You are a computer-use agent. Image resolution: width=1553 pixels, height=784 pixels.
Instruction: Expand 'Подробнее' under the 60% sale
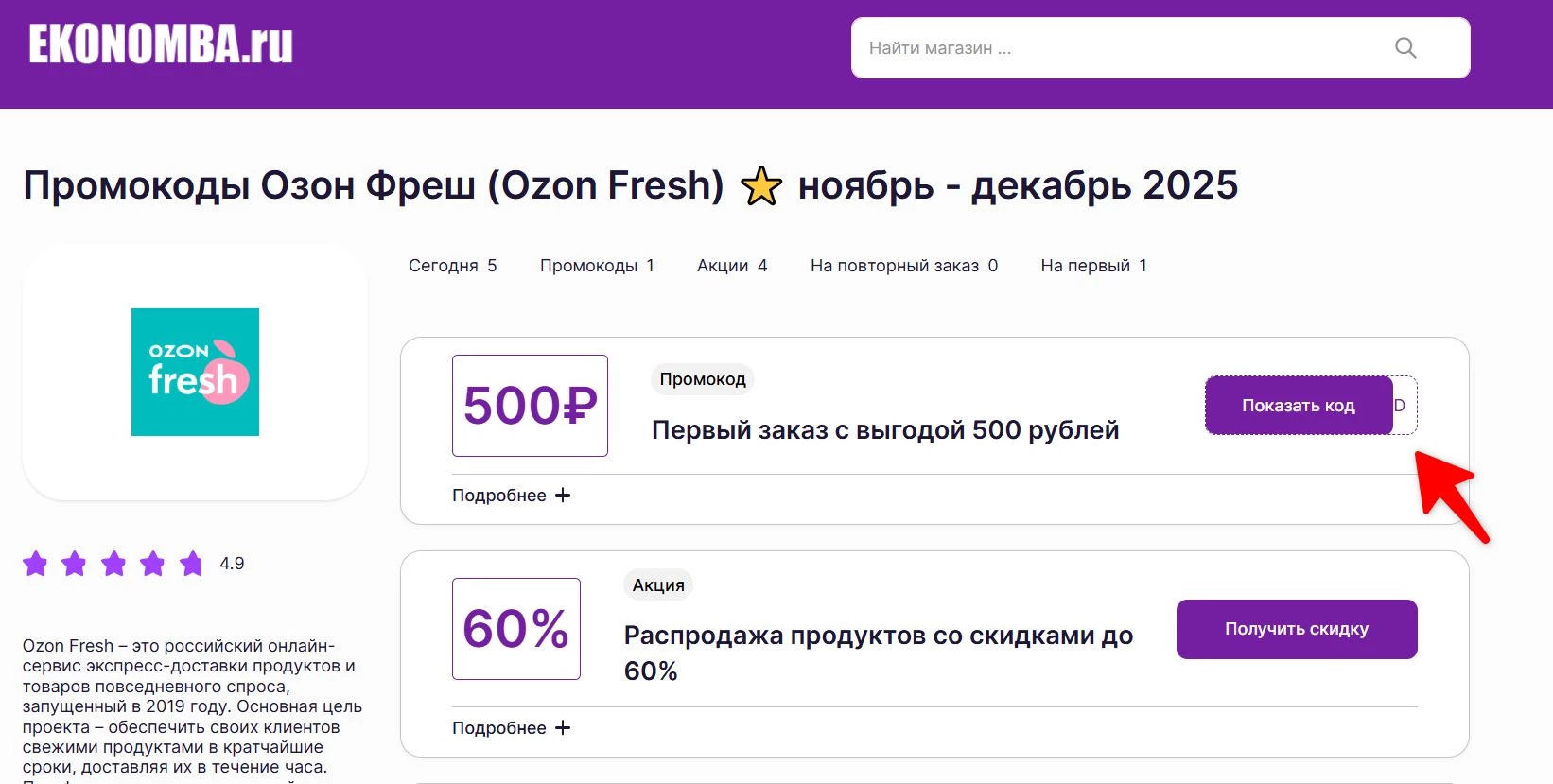(511, 728)
